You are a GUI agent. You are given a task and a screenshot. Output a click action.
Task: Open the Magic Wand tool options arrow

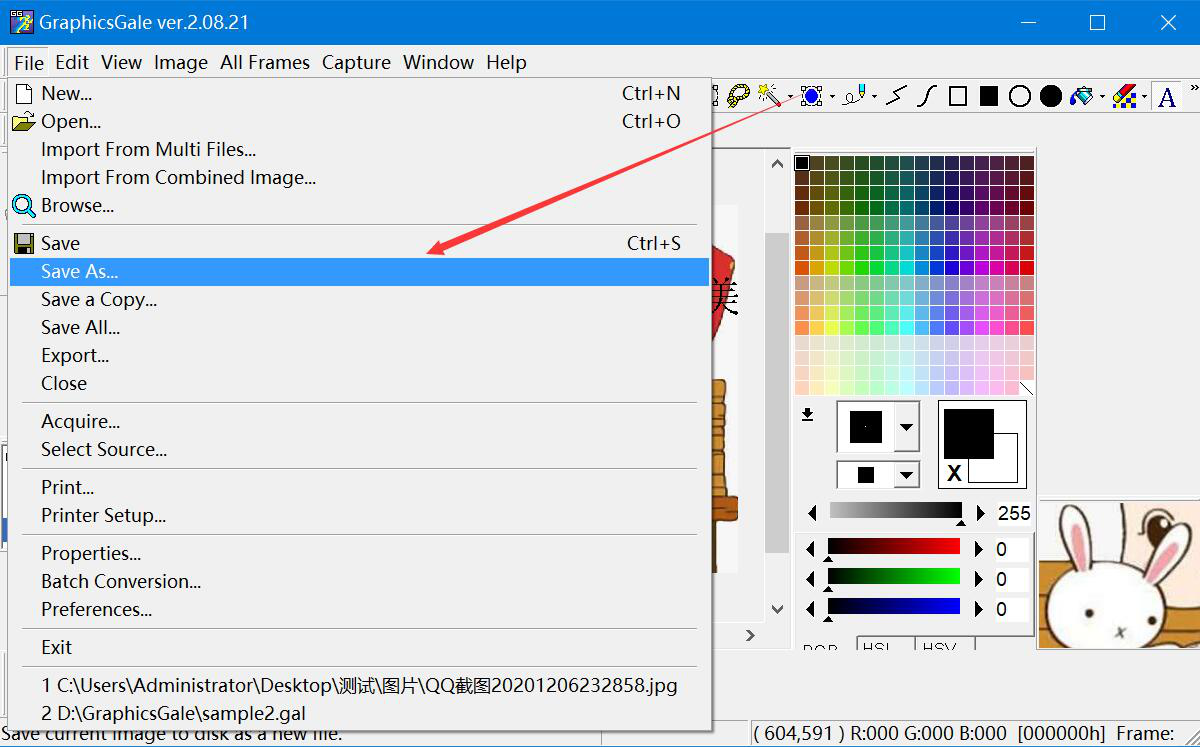tap(790, 97)
